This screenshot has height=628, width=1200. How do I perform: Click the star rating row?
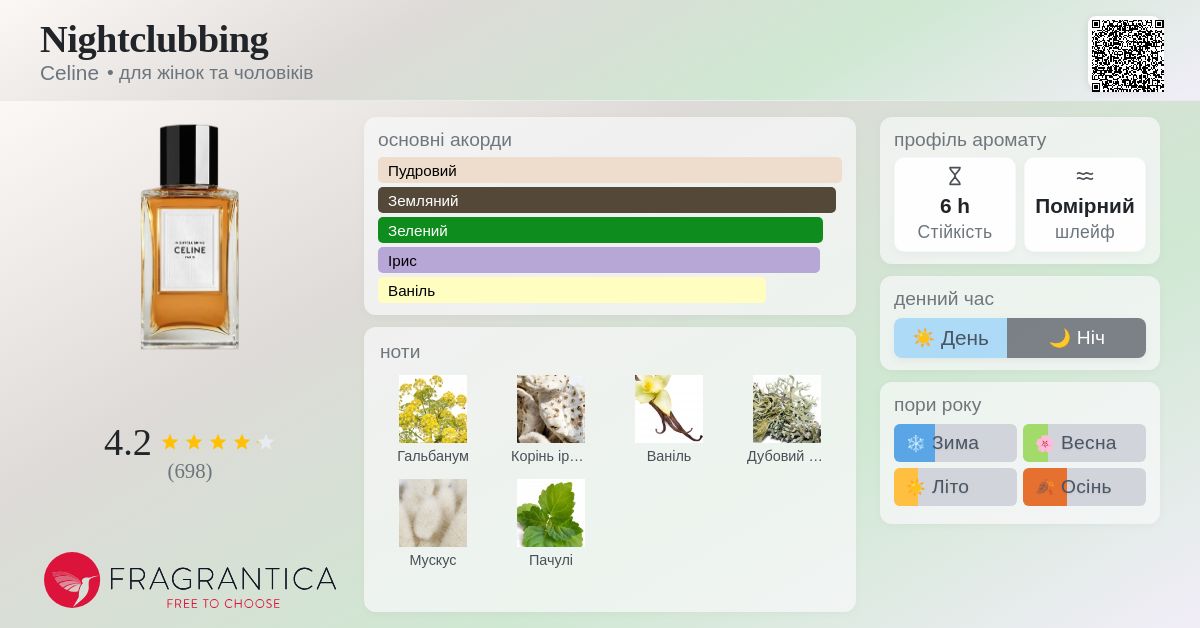(x=217, y=442)
